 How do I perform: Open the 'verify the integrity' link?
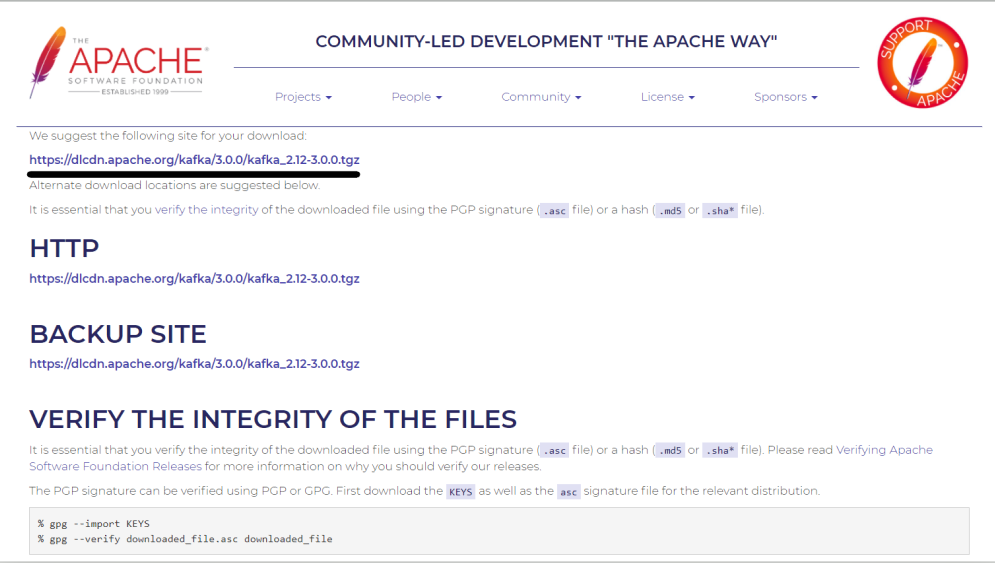206,210
